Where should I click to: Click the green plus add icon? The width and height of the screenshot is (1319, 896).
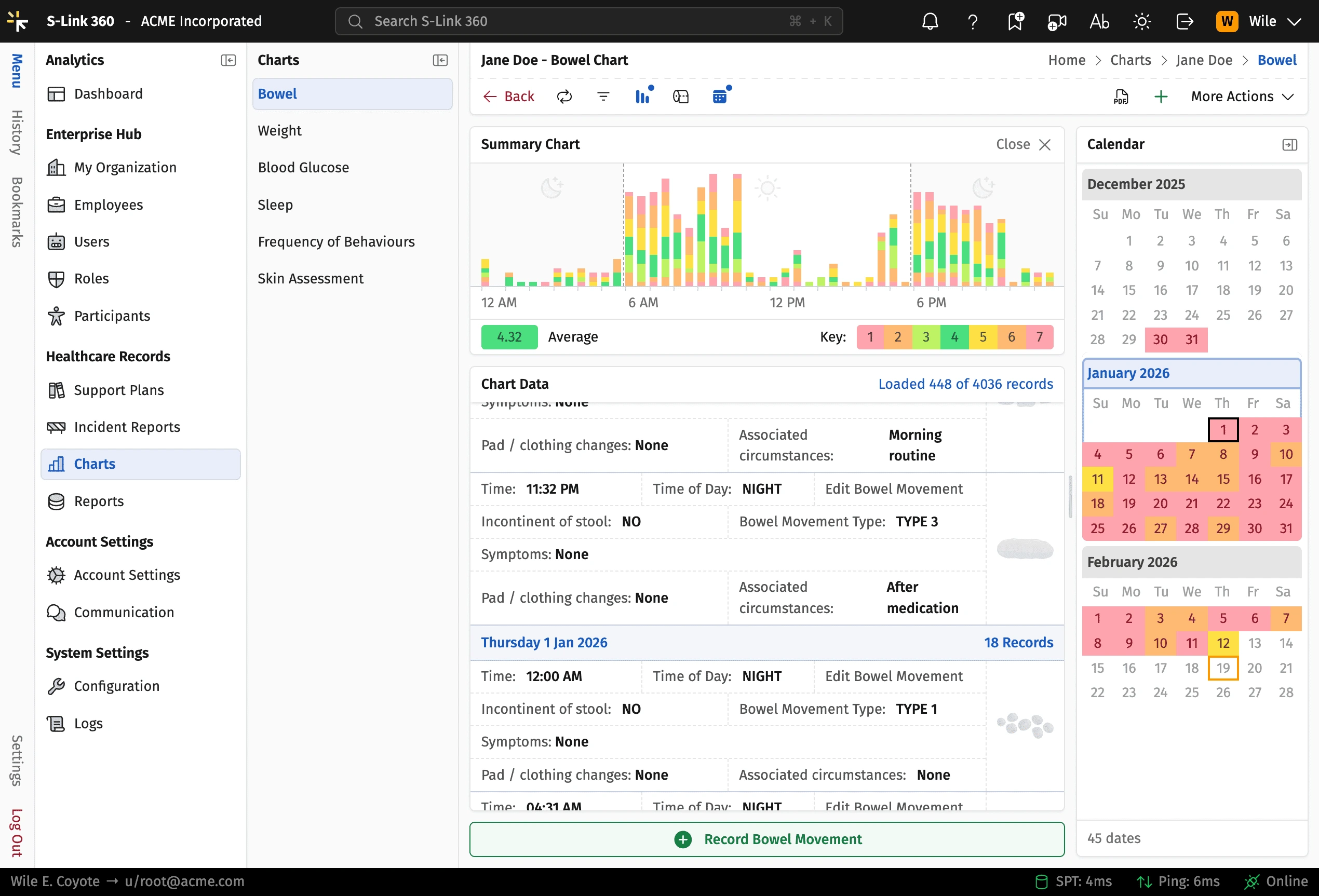coord(1161,97)
